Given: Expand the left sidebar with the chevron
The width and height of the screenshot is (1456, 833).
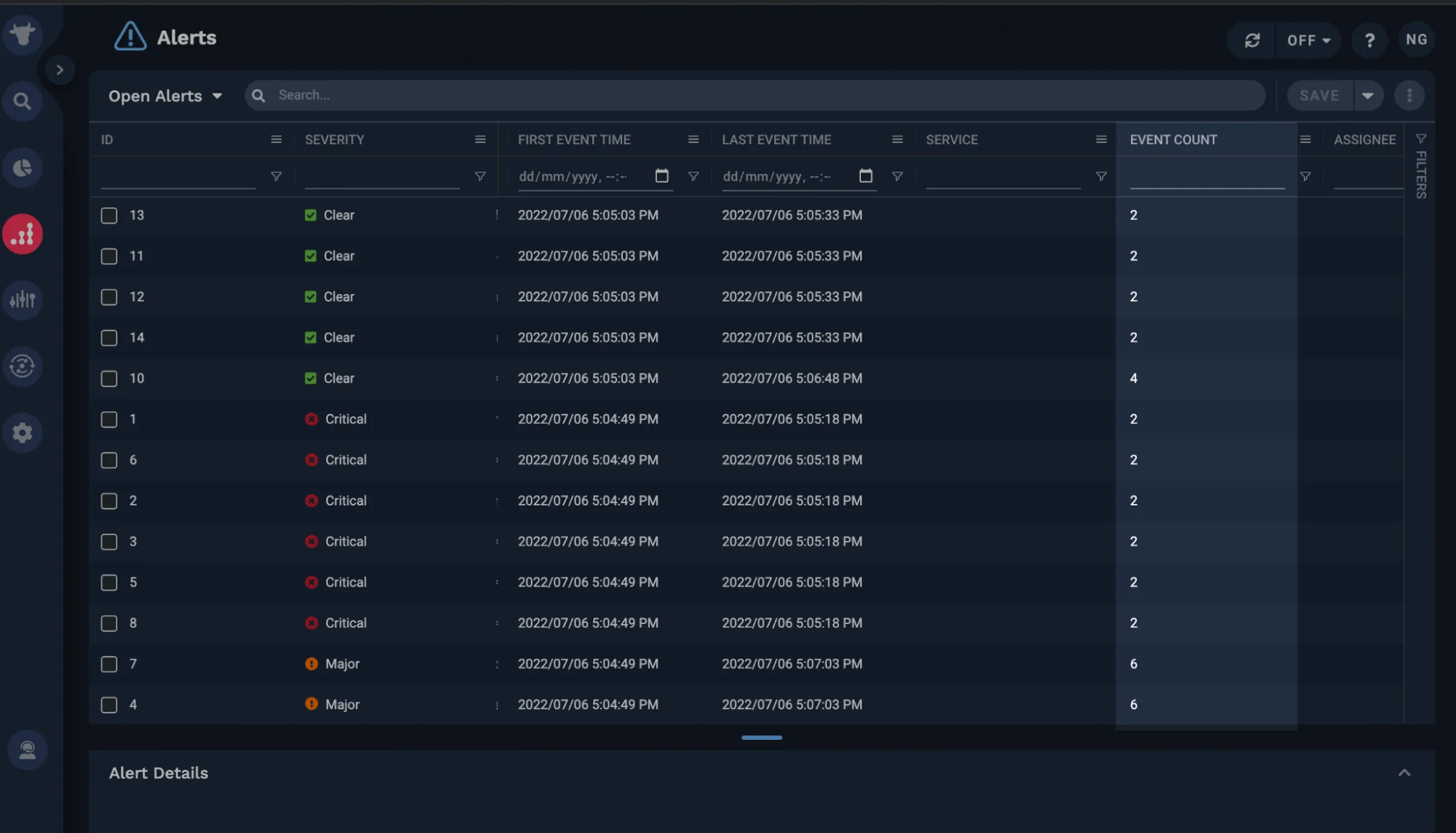Looking at the screenshot, I should pyautogui.click(x=60, y=70).
